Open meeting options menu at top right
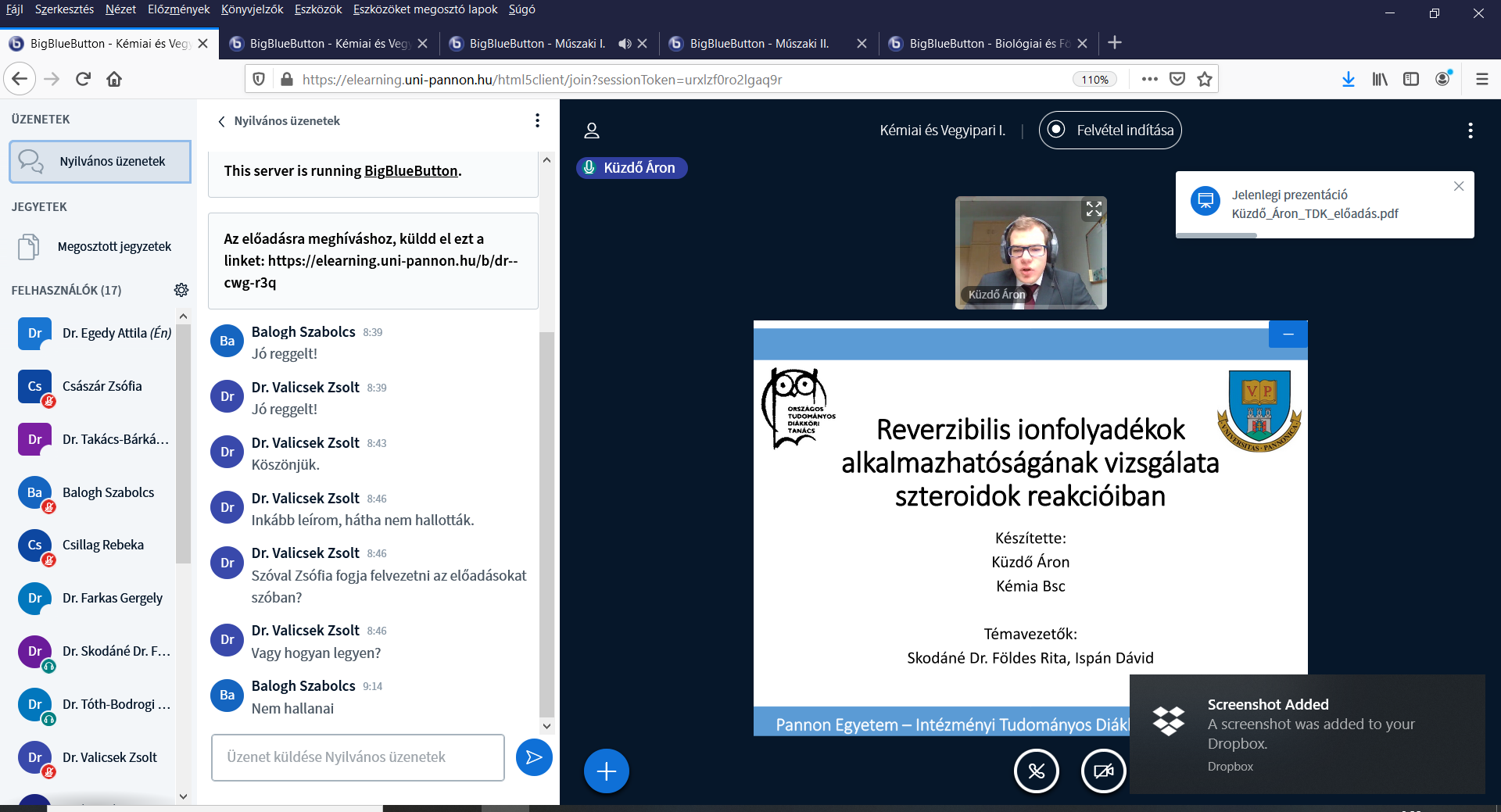Image resolution: width=1501 pixels, height=812 pixels. pyautogui.click(x=1470, y=131)
